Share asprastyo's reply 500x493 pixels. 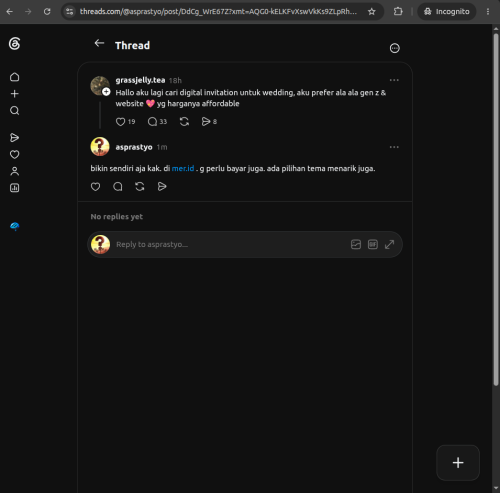pyautogui.click(x=162, y=187)
